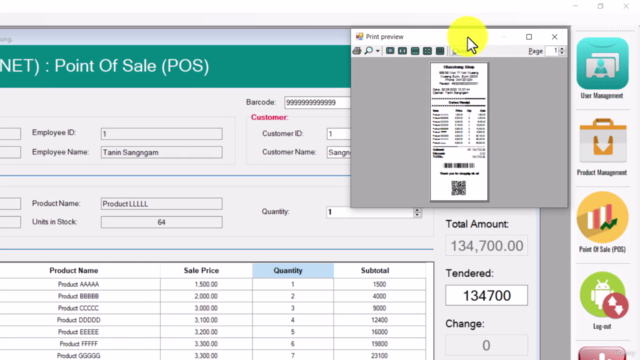Click the Print icon in Print preview
Screen dimensions: 640x360
pos(357,51)
